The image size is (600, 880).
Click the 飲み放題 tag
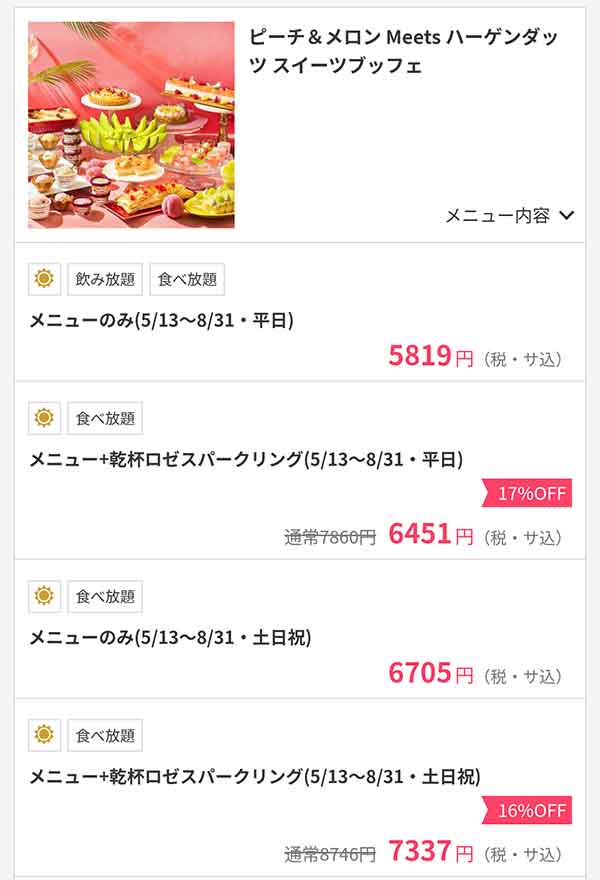pos(105,279)
